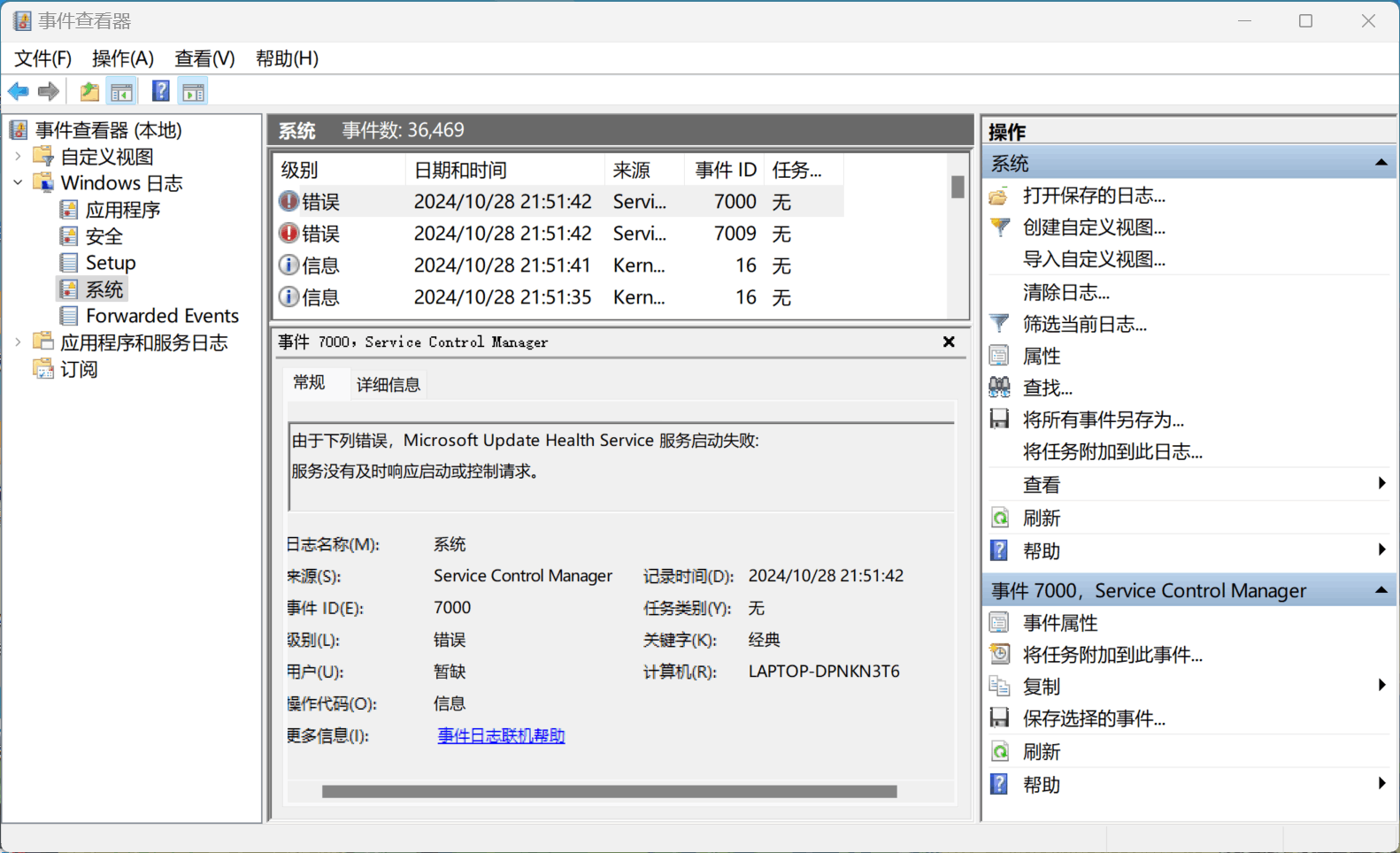1400x853 pixels.
Task: Click 刷新 in the 系统 section
Action: pyautogui.click(x=1042, y=518)
